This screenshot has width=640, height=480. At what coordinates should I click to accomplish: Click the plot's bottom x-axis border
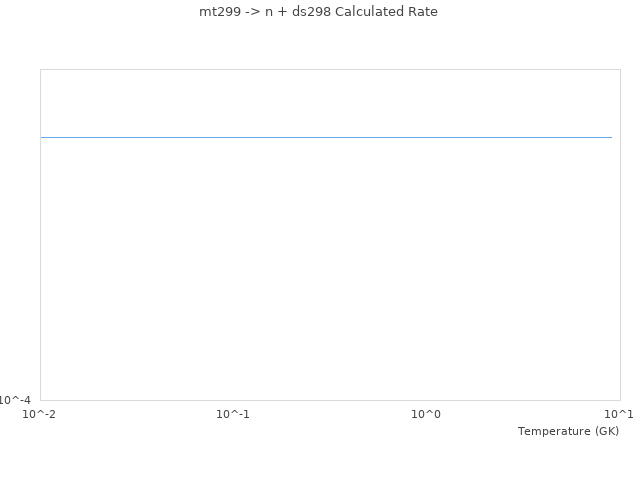click(x=326, y=400)
